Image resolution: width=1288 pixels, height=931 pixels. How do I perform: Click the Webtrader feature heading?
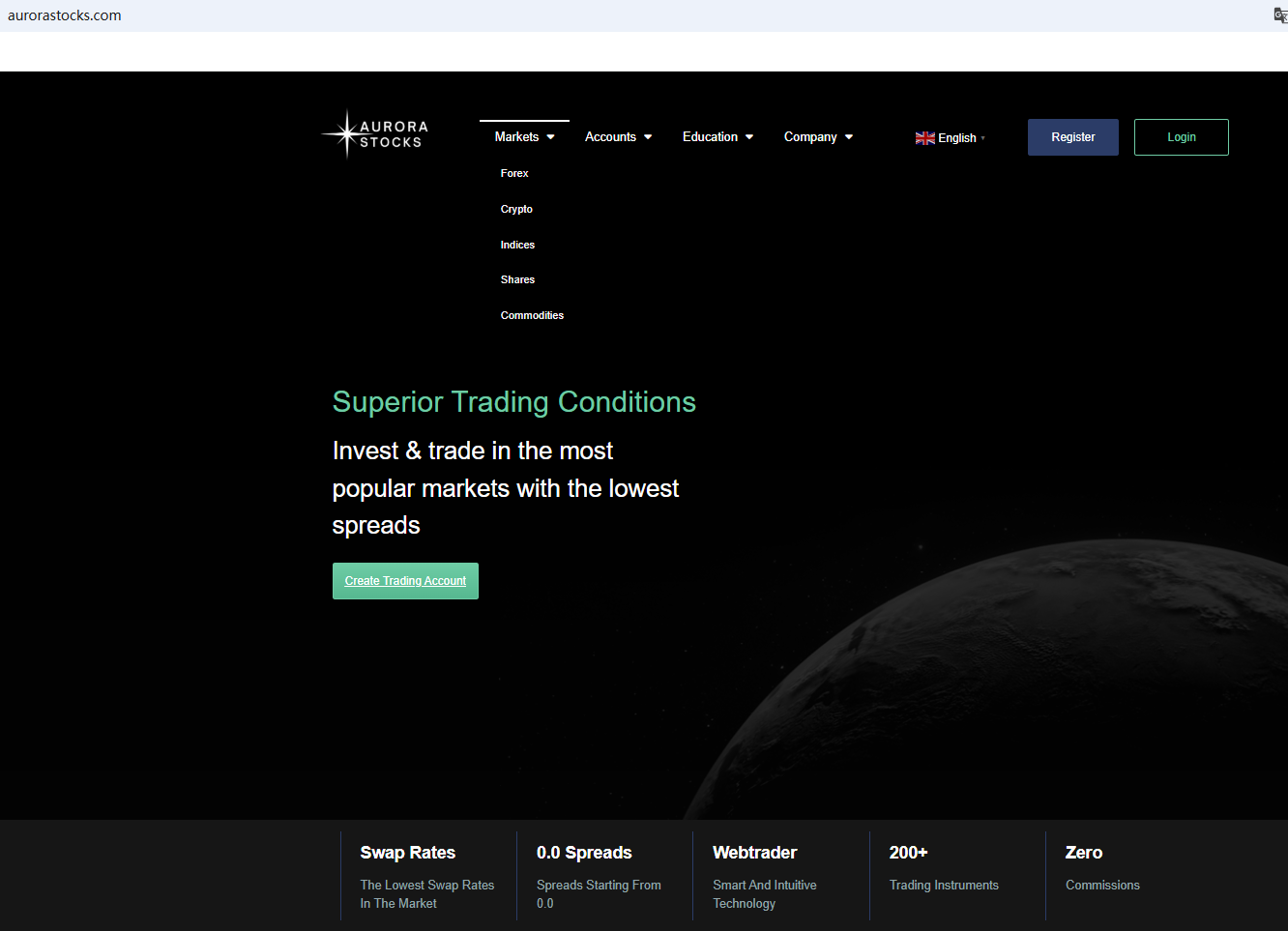tap(754, 853)
